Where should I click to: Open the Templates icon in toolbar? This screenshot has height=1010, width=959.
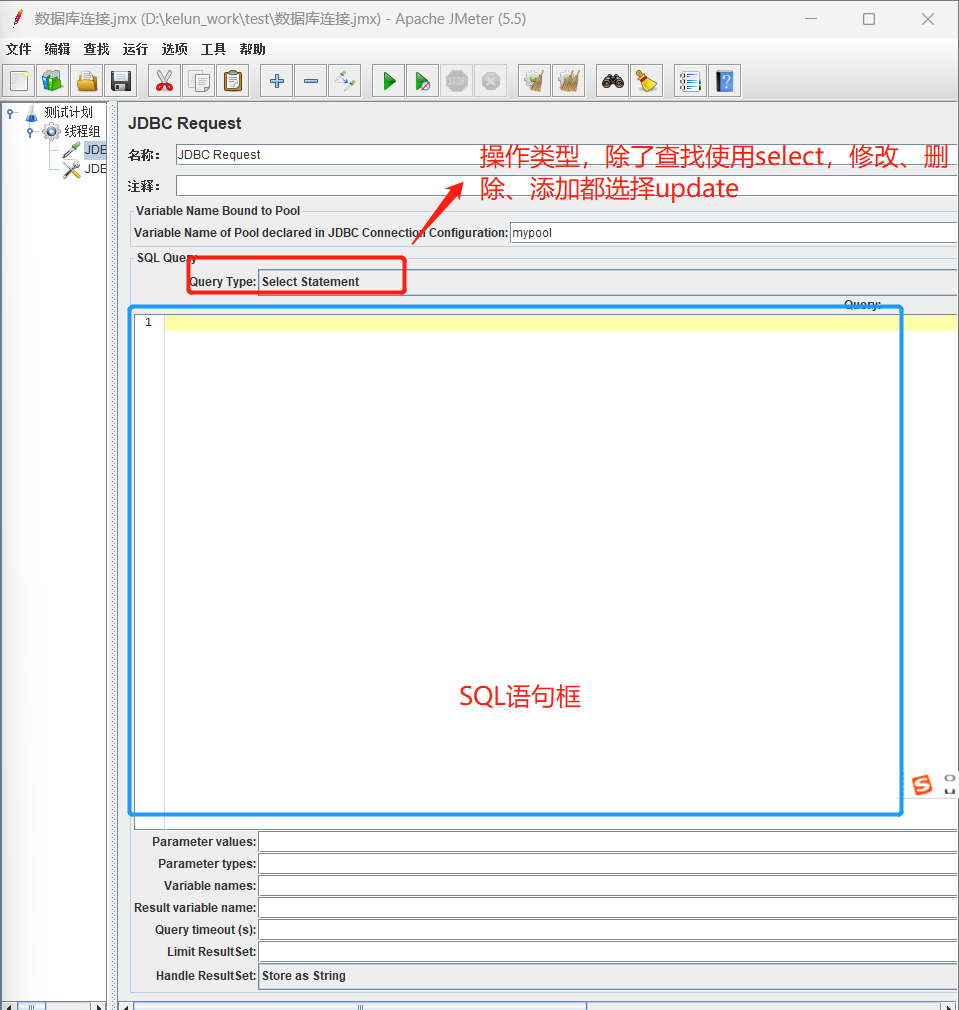pos(53,81)
